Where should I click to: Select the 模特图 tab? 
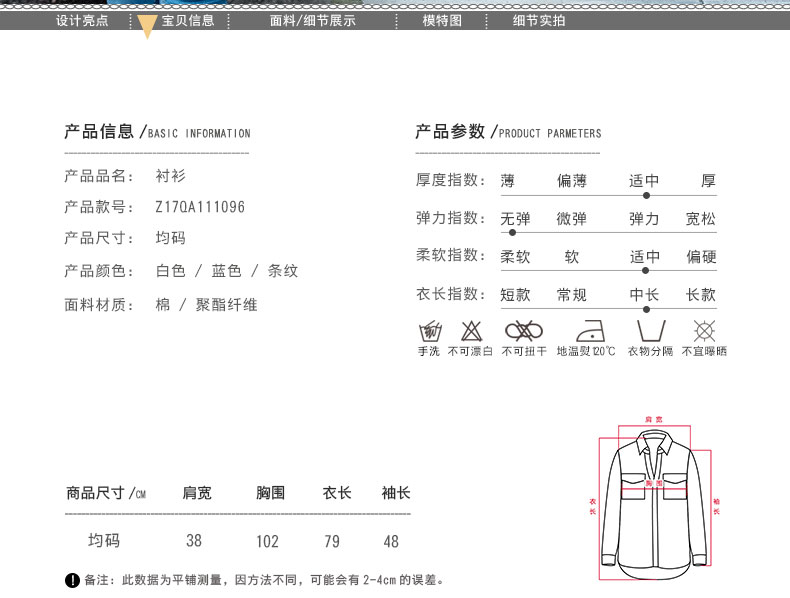click(442, 20)
